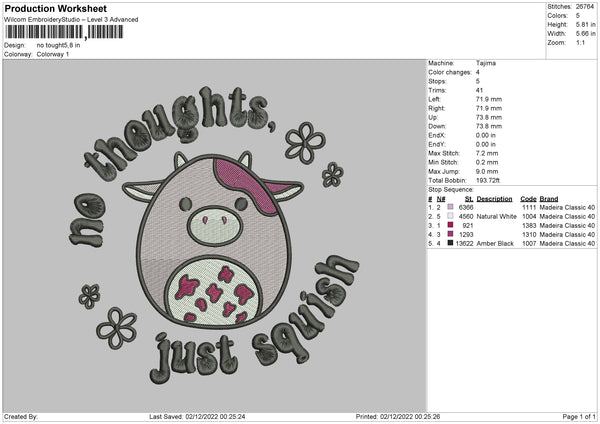Click the total bobbin value "193.72ft"
600x424 pixels.
click(x=488, y=180)
